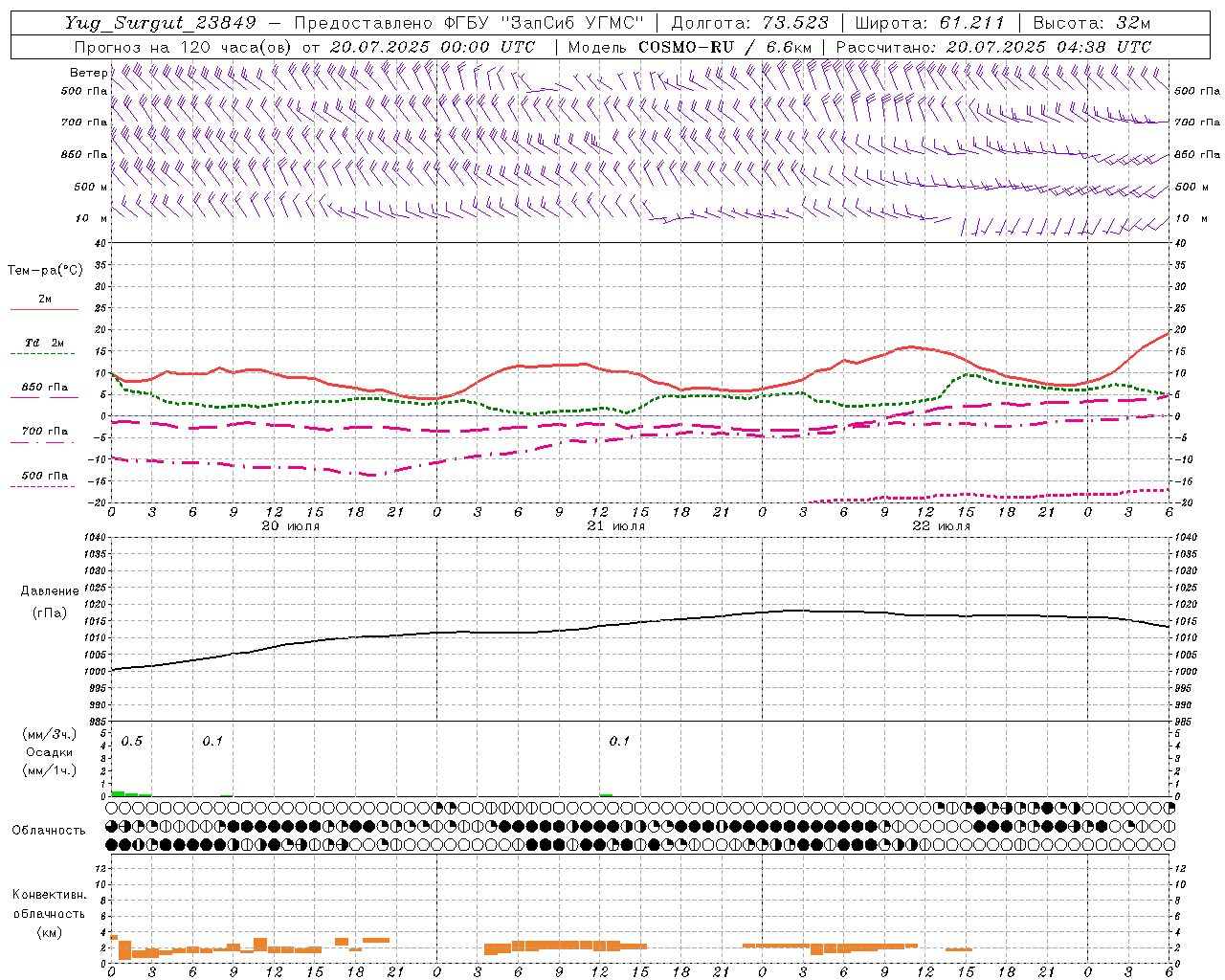
Task: Click the latitude value Широта: 61.211
Action: [930, 23]
